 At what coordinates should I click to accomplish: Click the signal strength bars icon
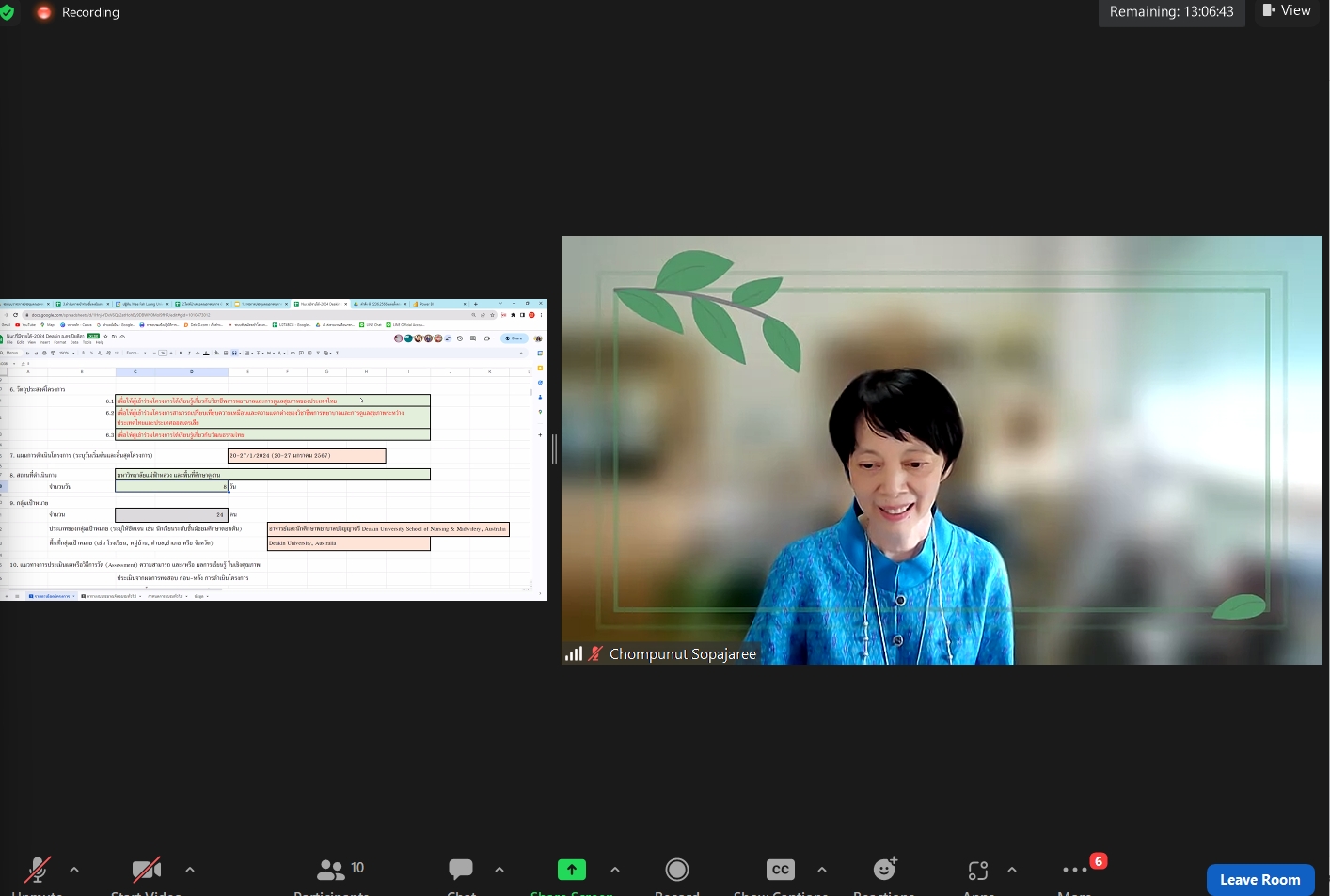(574, 653)
